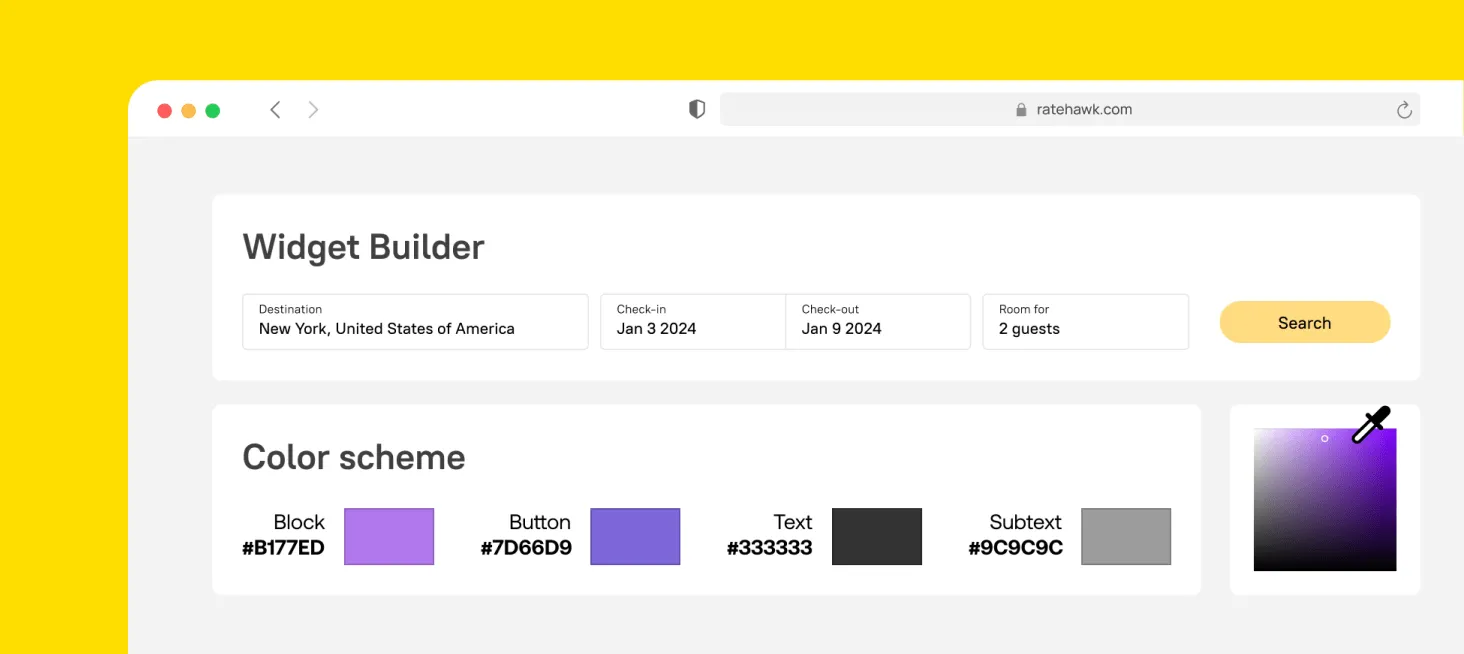Viewport: 1464px width, 654px height.
Task: Click the browser forward arrow
Action: click(313, 110)
